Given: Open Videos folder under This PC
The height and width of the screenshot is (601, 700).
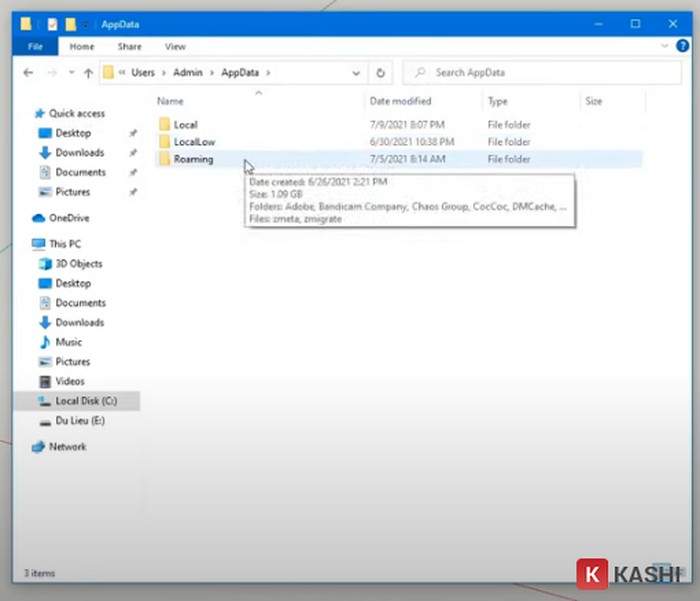Looking at the screenshot, I should [70, 381].
